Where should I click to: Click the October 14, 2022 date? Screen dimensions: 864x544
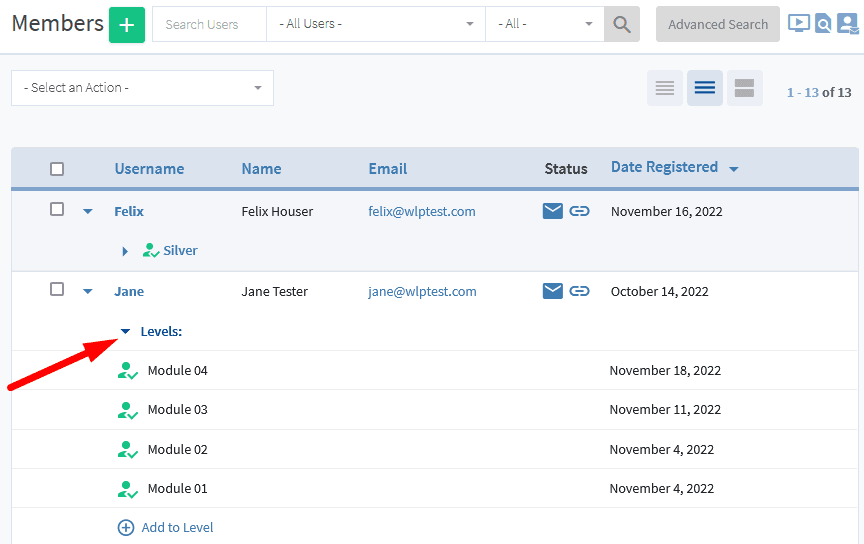(660, 292)
